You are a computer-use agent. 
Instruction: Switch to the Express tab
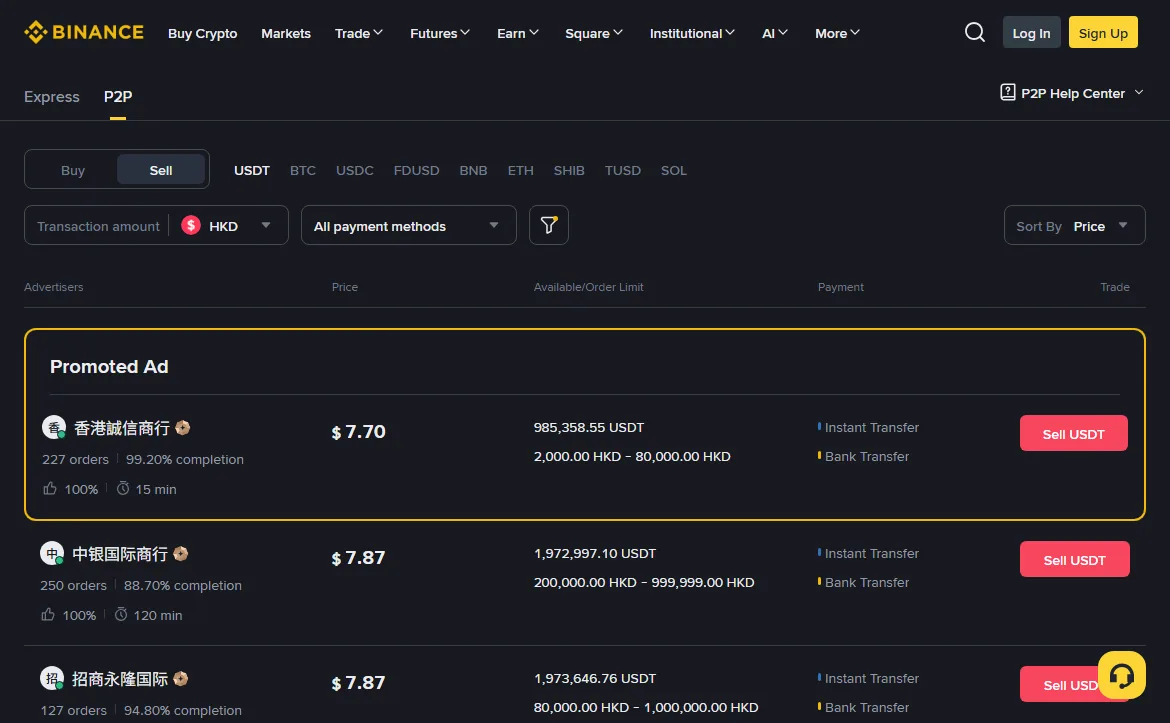pos(51,96)
